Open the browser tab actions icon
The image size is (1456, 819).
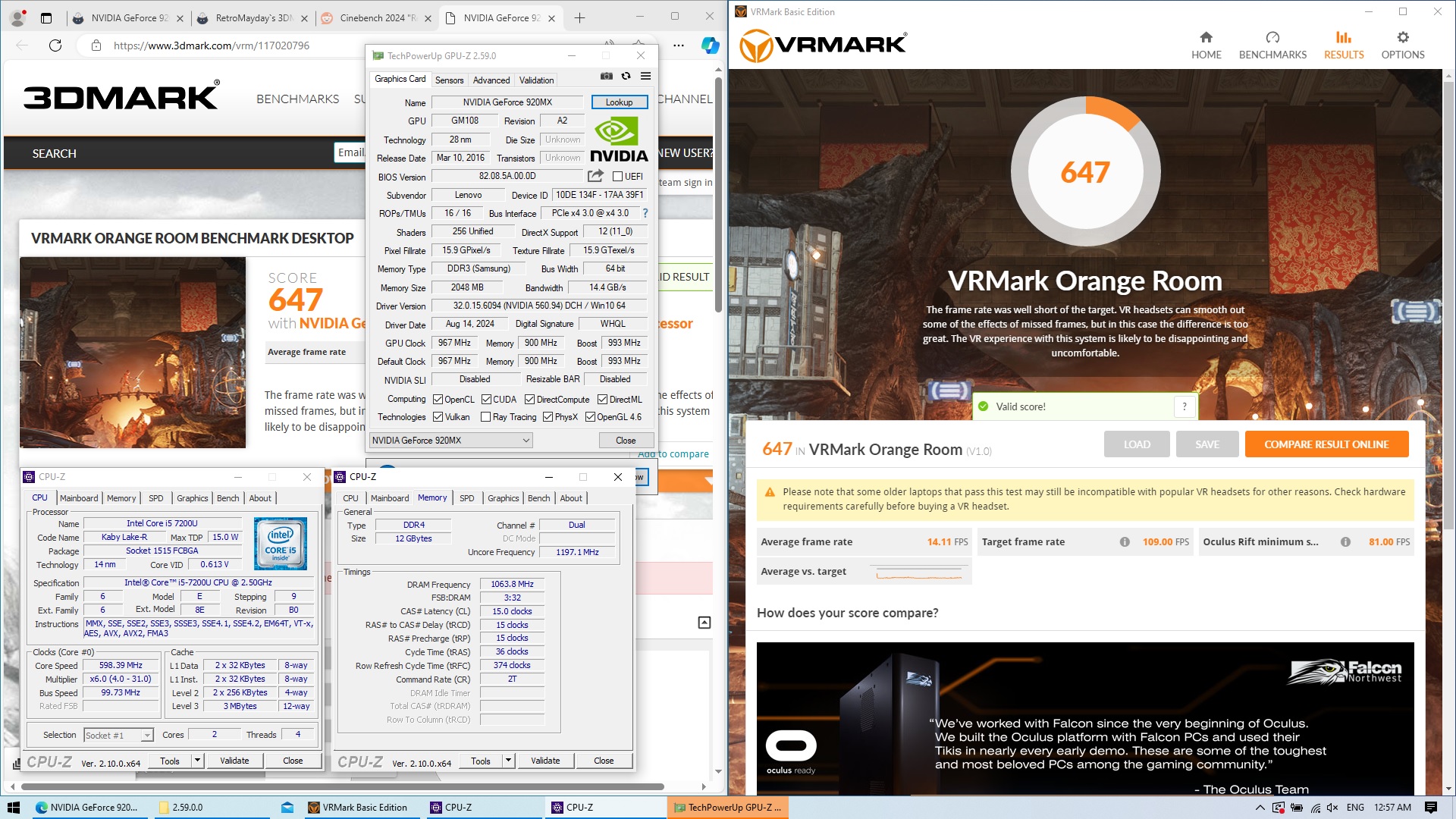click(x=46, y=18)
